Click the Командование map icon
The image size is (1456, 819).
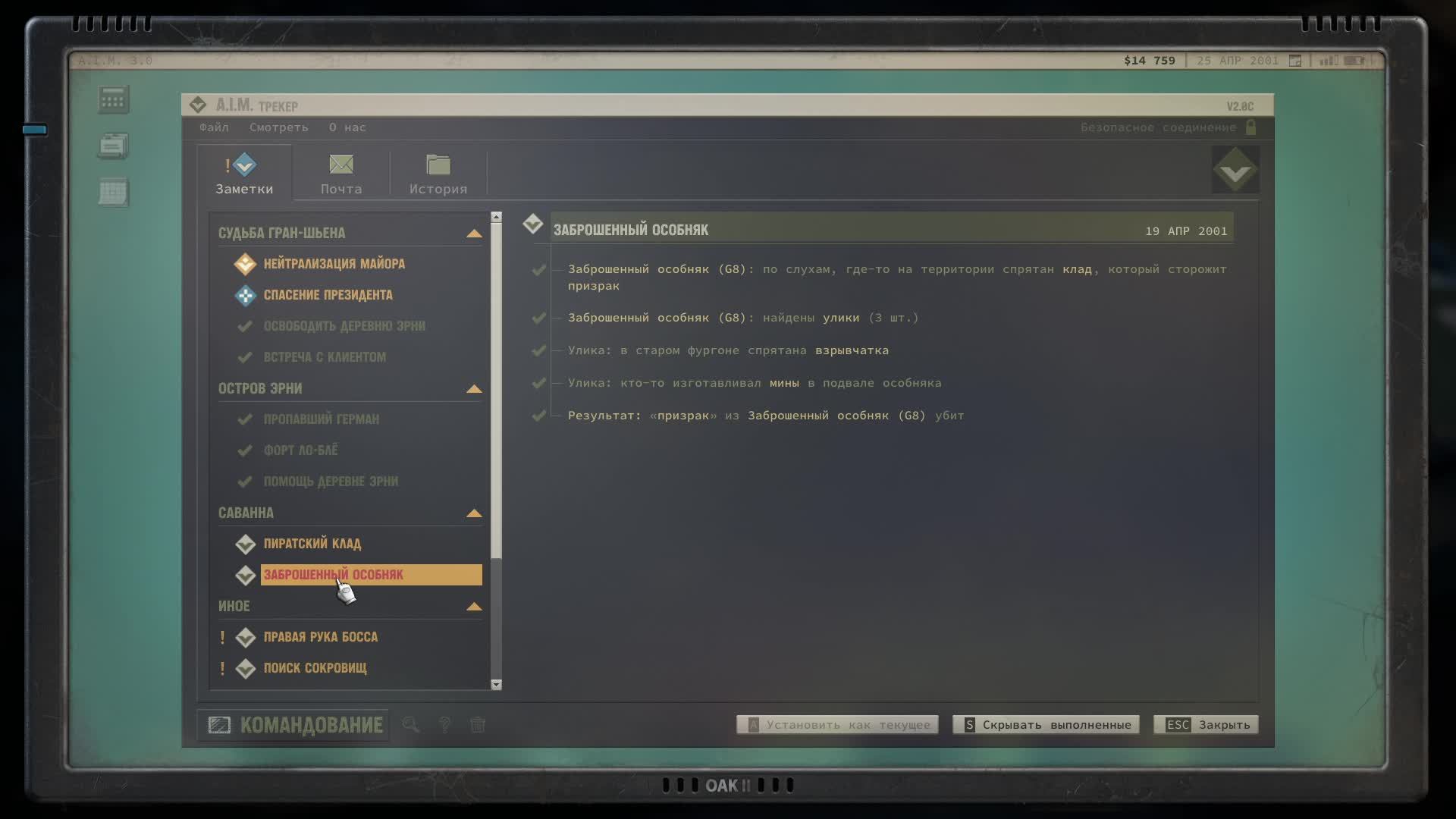click(x=219, y=725)
